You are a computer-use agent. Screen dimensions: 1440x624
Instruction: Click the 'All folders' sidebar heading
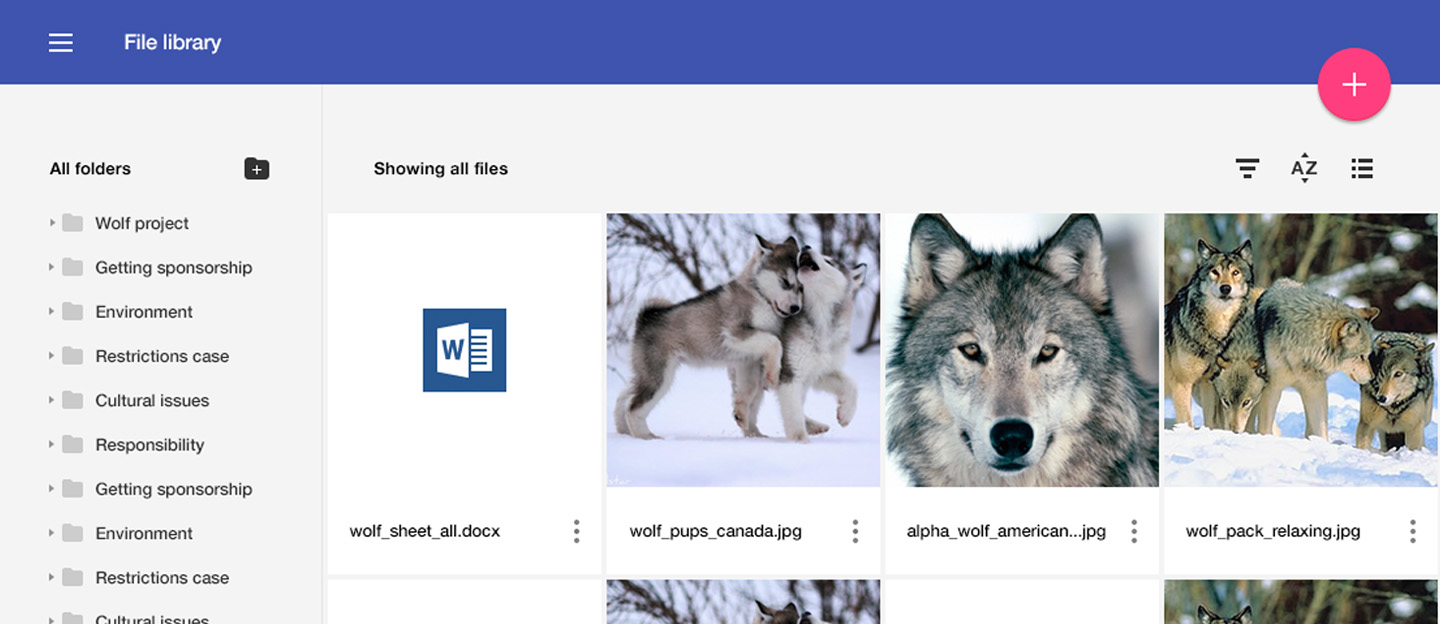pyautogui.click(x=90, y=169)
